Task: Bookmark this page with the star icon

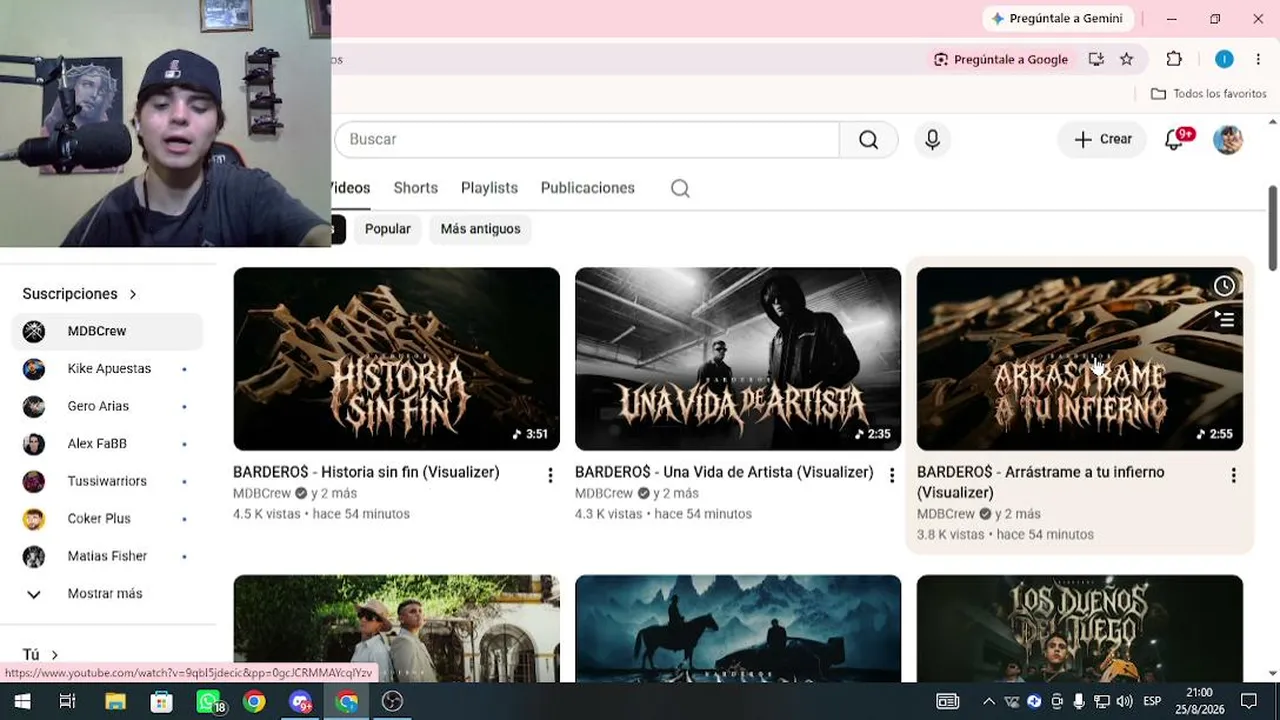Action: (x=1127, y=60)
